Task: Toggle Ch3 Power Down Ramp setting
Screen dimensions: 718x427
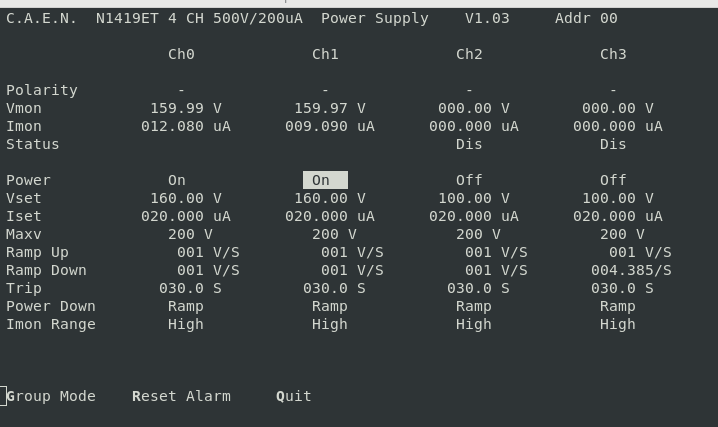Action: point(618,306)
